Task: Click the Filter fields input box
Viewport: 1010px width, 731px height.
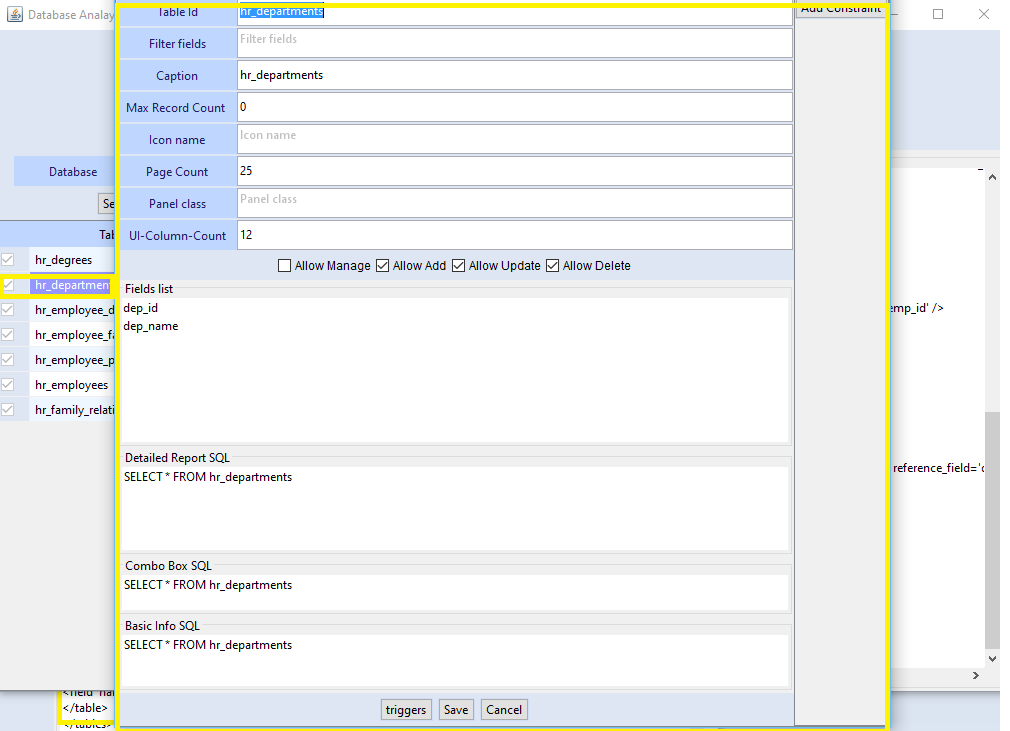Action: tap(514, 43)
